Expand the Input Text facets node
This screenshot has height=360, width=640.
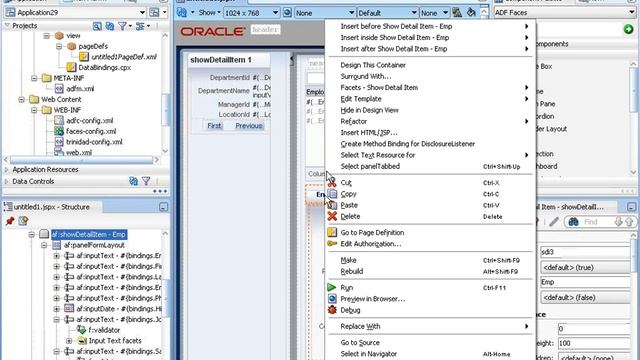coord(69,340)
